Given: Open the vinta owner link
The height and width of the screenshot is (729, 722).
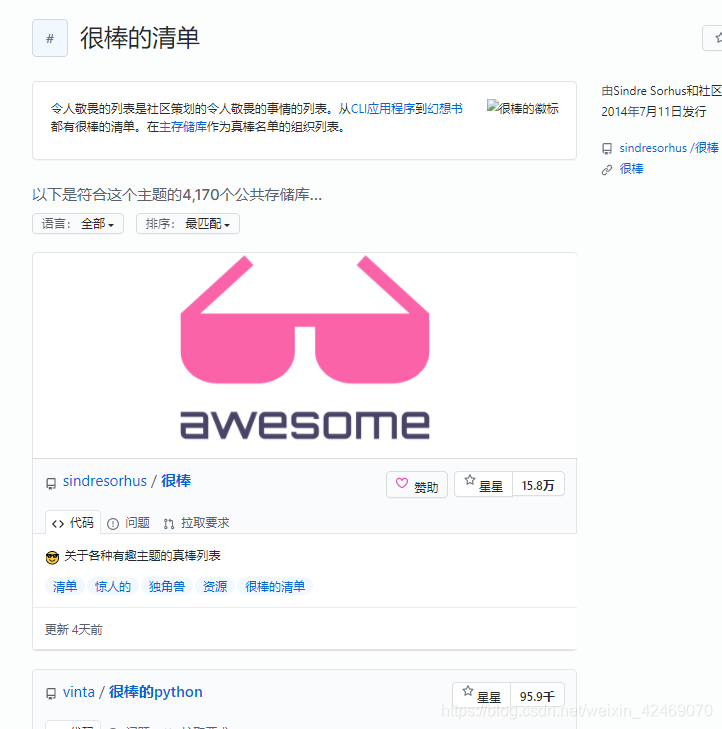Looking at the screenshot, I should (79, 692).
